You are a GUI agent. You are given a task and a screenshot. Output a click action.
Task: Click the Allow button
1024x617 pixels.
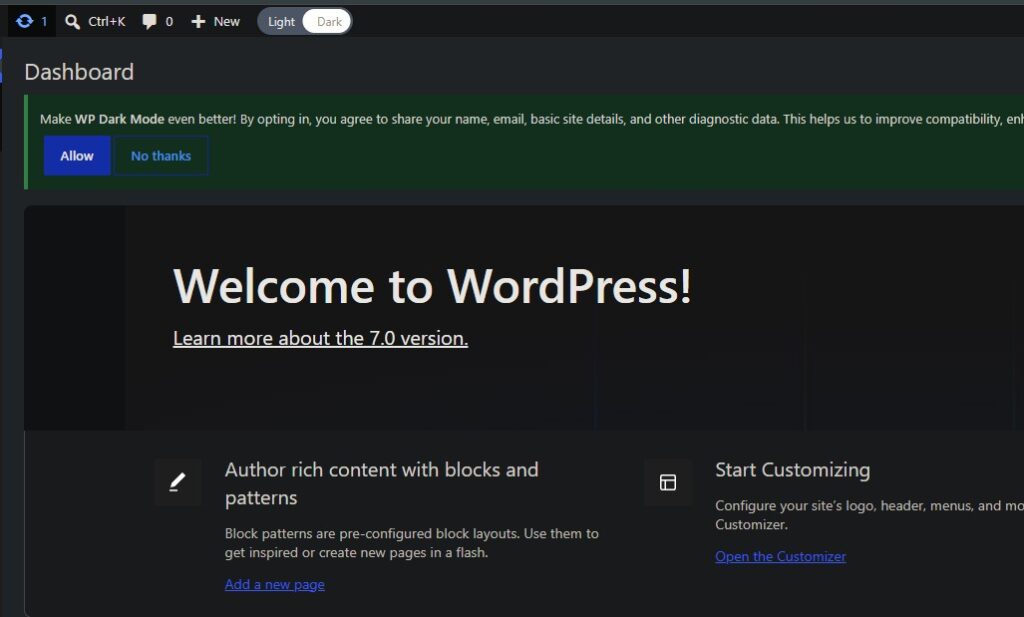pyautogui.click(x=77, y=155)
